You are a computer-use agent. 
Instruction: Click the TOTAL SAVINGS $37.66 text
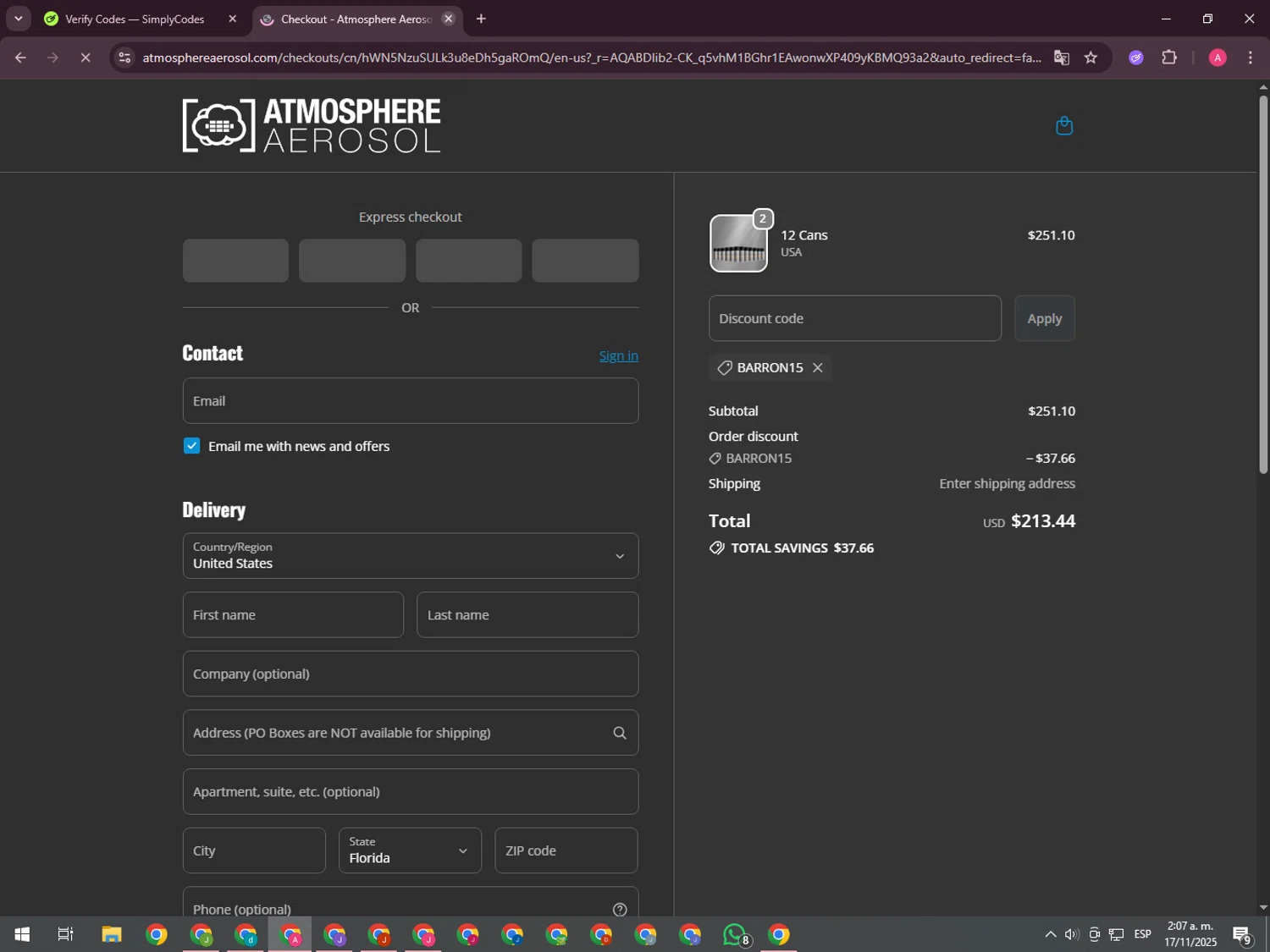(803, 548)
